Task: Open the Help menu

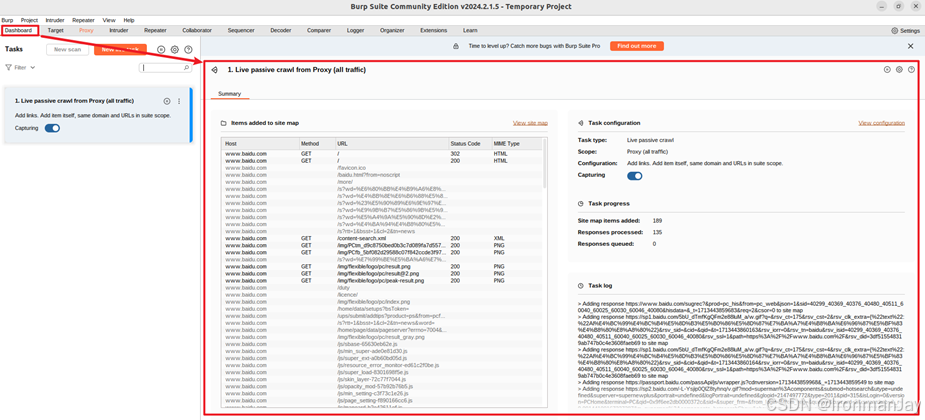Action: tap(129, 20)
